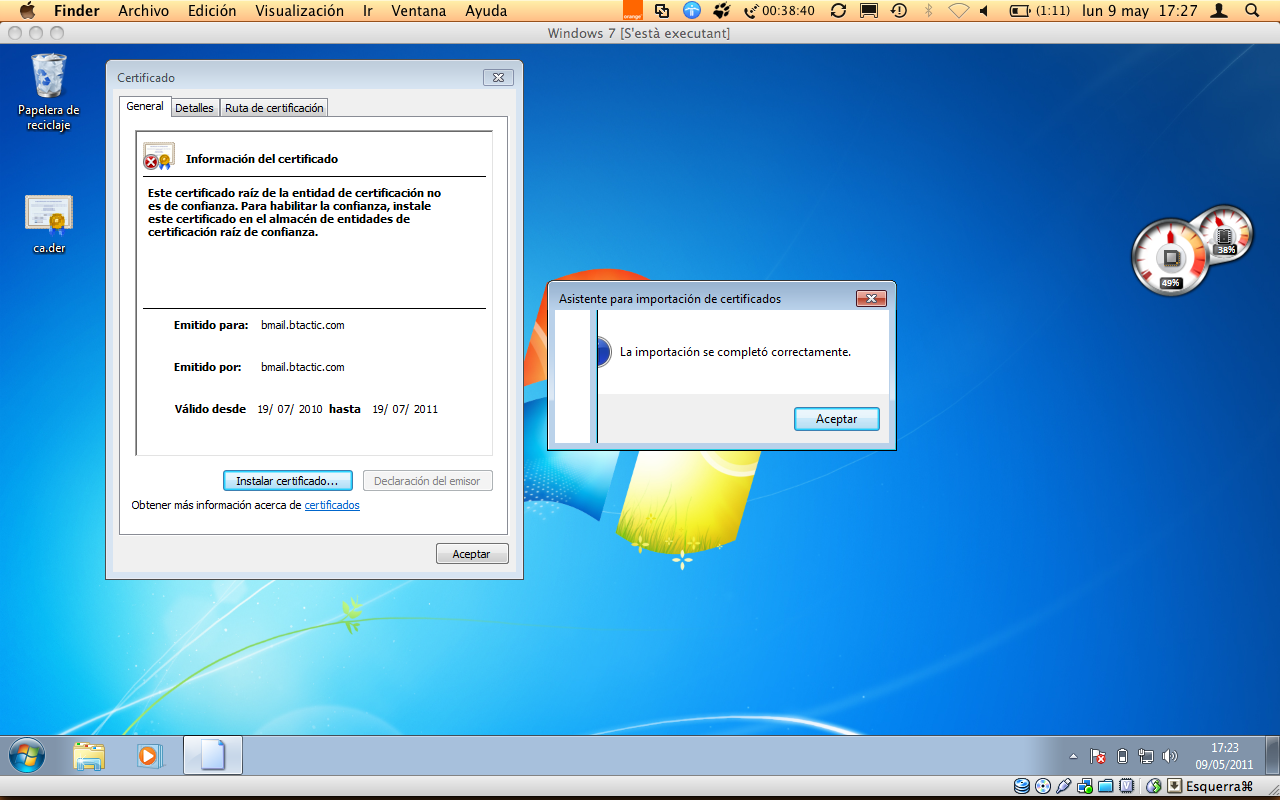Image resolution: width=1280 pixels, height=800 pixels.
Task: Open the Ir menu
Action: pyautogui.click(x=368, y=11)
